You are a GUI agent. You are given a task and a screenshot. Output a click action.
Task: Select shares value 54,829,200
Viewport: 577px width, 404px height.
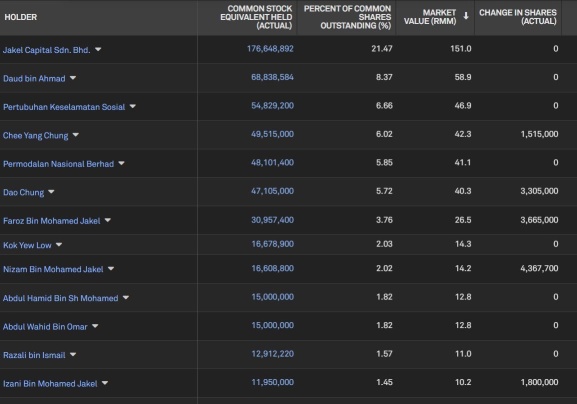272,106
